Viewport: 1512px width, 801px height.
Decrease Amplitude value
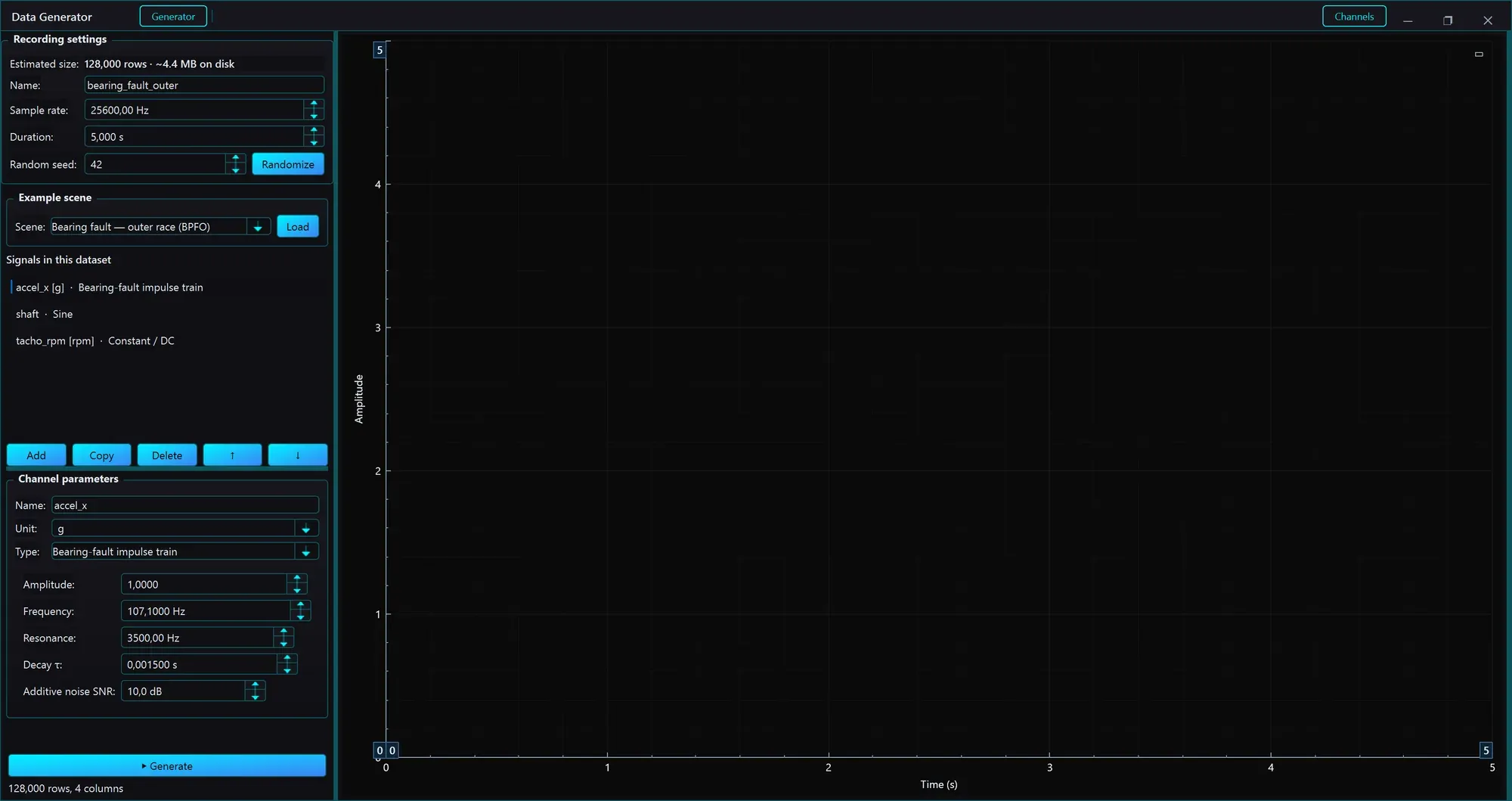point(297,590)
